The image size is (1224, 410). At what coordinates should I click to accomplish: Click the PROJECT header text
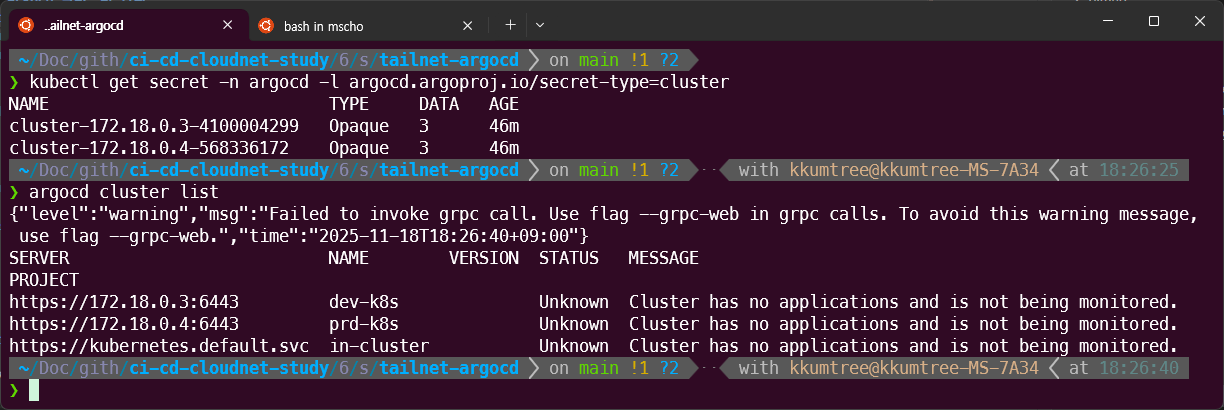click(x=43, y=280)
